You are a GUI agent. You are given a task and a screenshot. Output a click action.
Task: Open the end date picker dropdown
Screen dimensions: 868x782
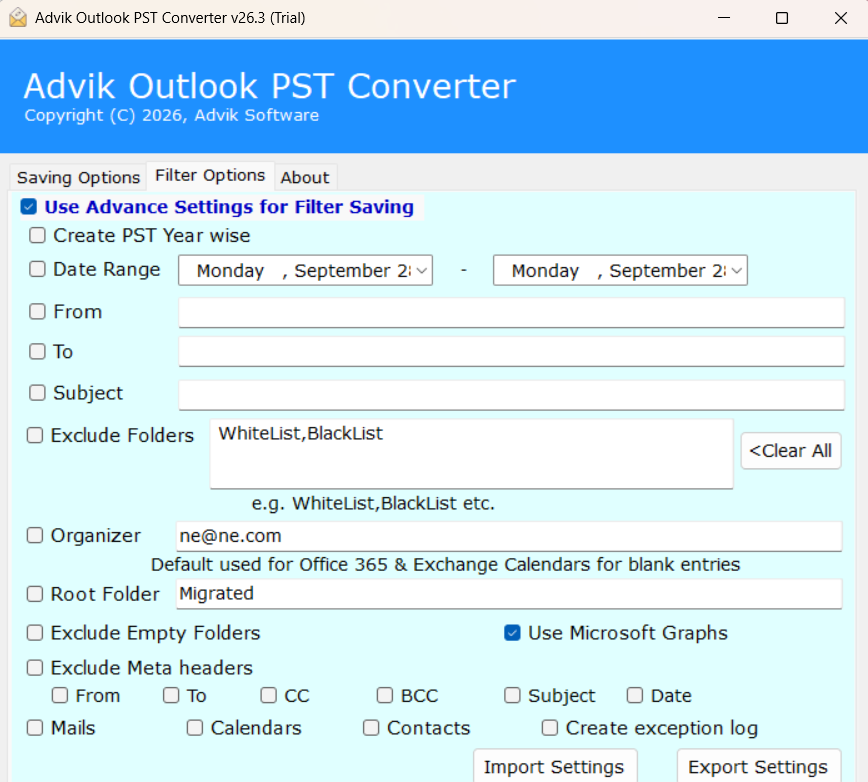pos(737,271)
